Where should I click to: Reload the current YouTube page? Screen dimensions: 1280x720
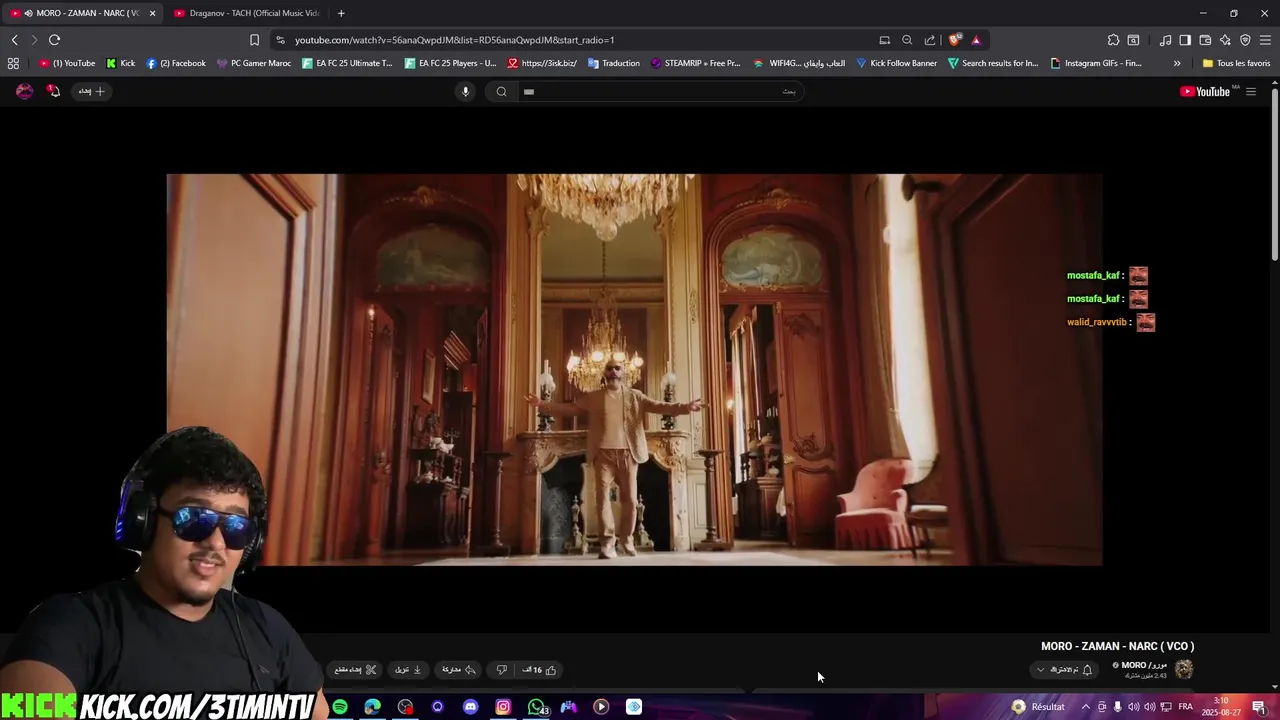(54, 40)
